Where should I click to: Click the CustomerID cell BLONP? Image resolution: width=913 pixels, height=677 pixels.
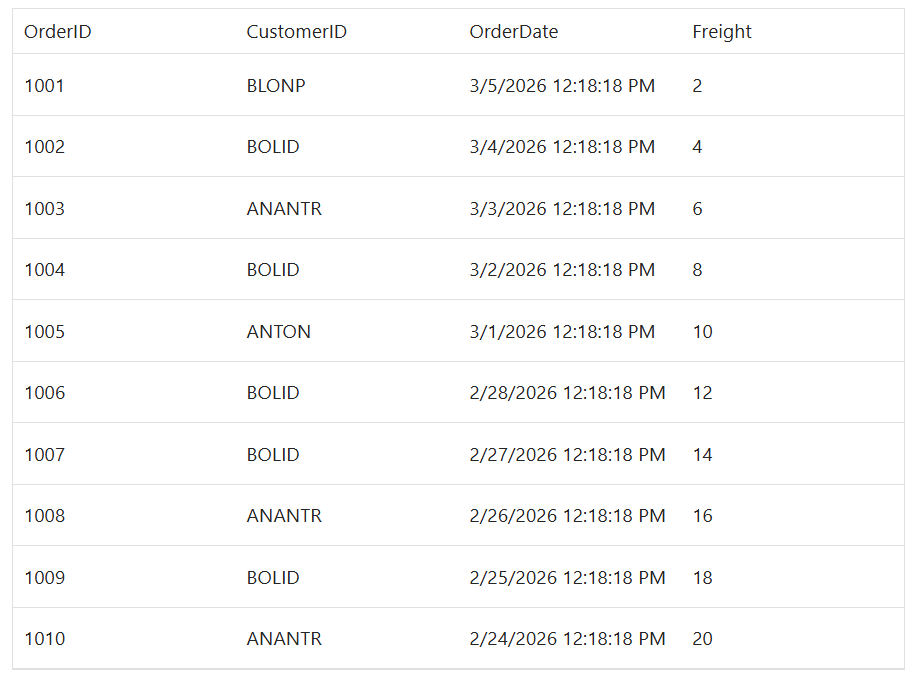point(276,85)
